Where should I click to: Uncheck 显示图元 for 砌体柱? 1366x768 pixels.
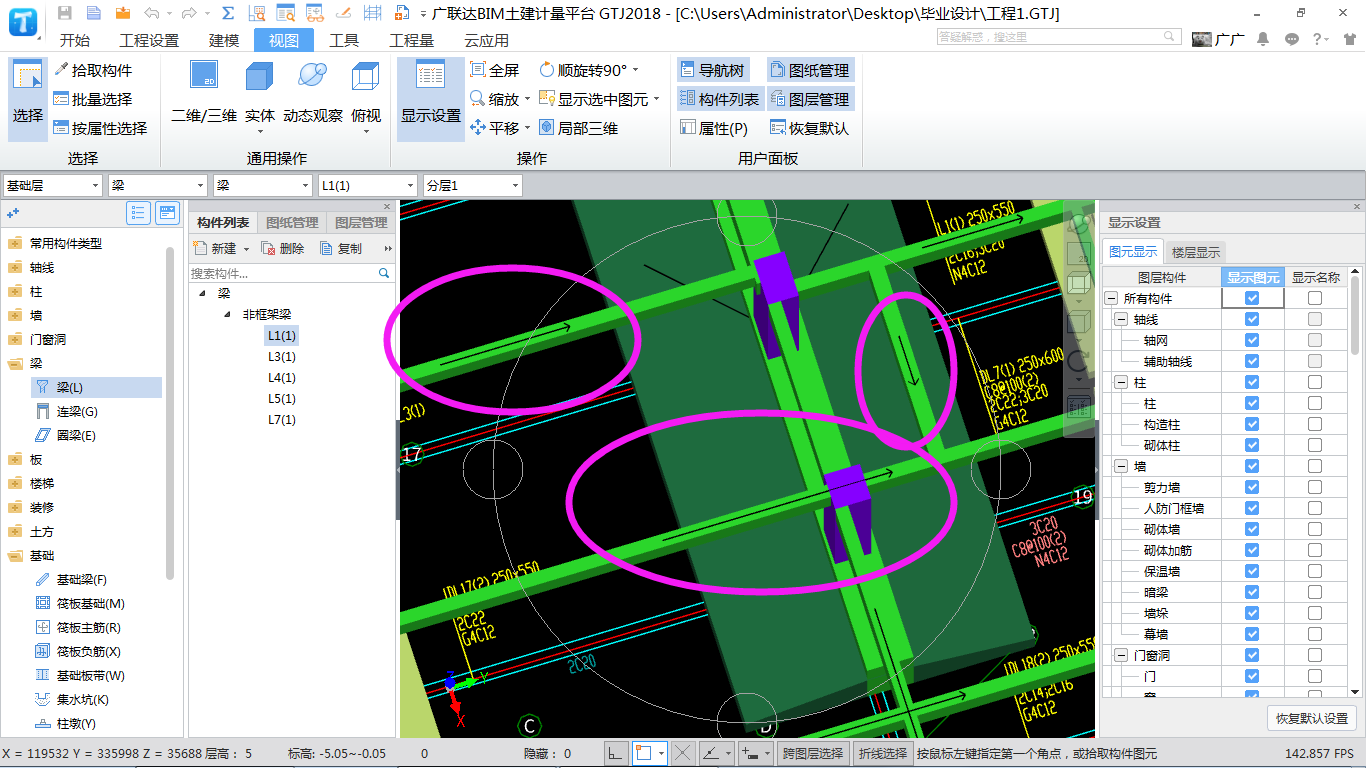1252,445
